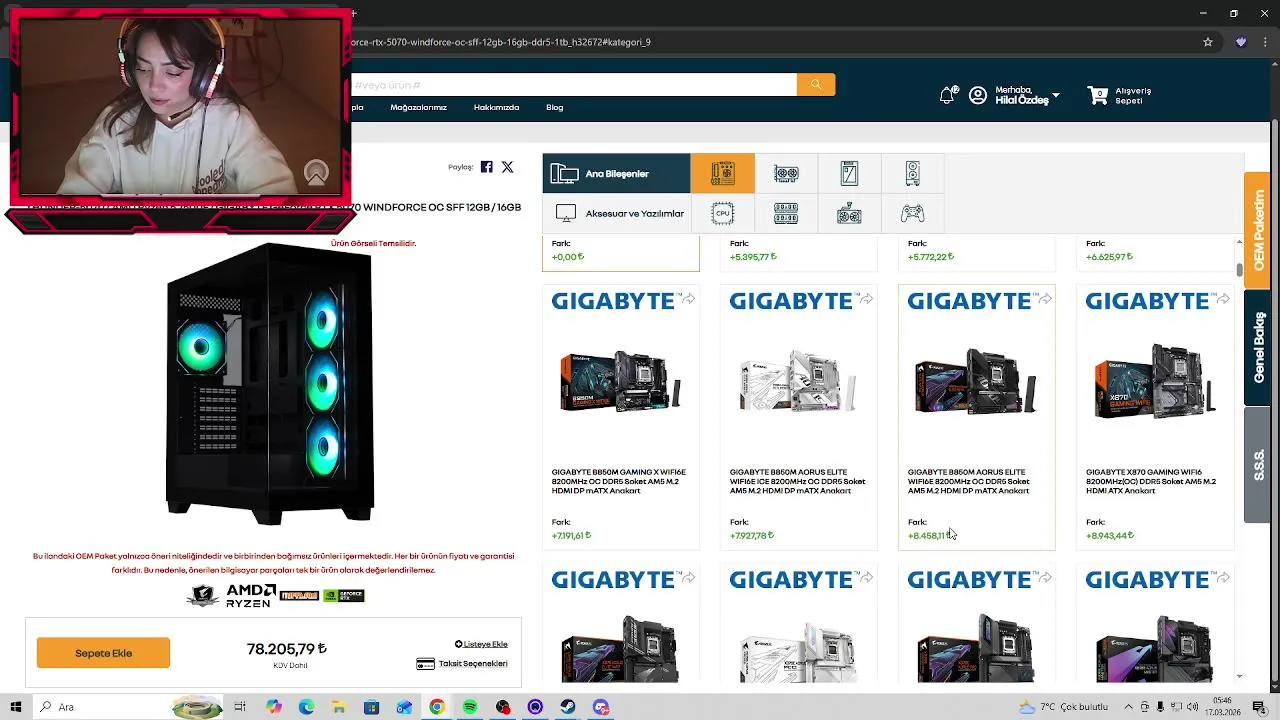Open the OEM Paketim side tab
1280x720 pixels.
[1258, 230]
